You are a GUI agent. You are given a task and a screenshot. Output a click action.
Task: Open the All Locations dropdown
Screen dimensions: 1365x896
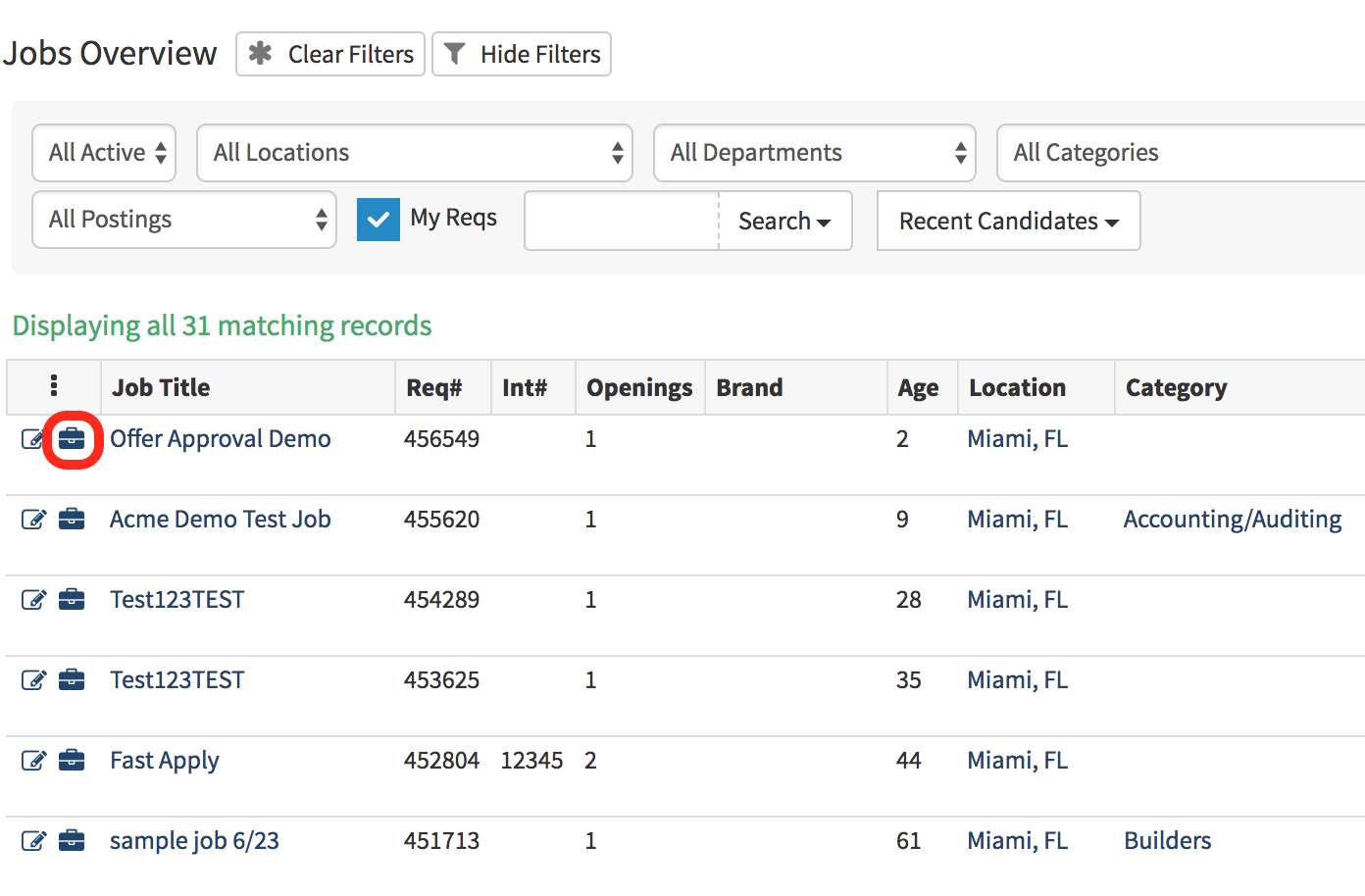coord(415,152)
